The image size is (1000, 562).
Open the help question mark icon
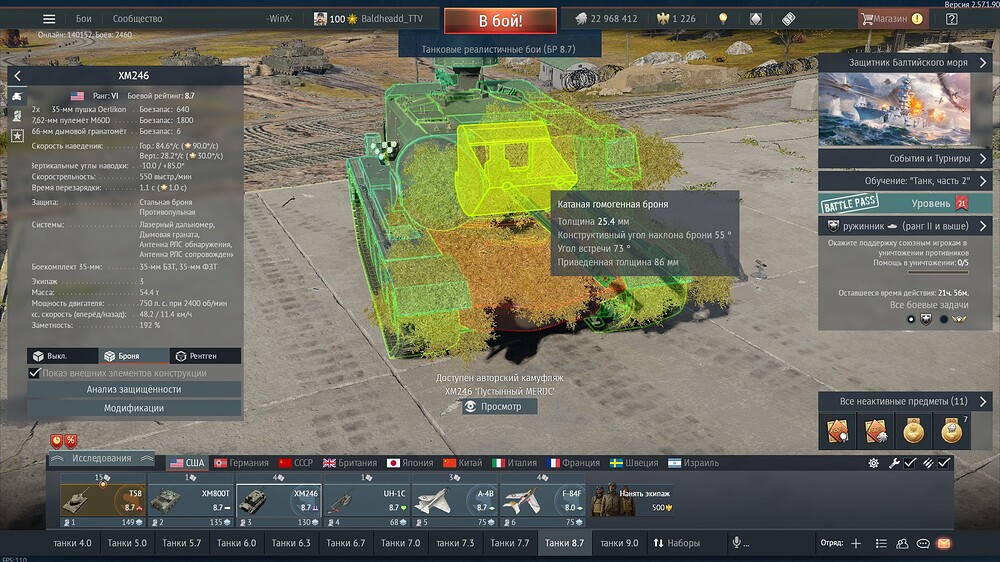tap(952, 18)
